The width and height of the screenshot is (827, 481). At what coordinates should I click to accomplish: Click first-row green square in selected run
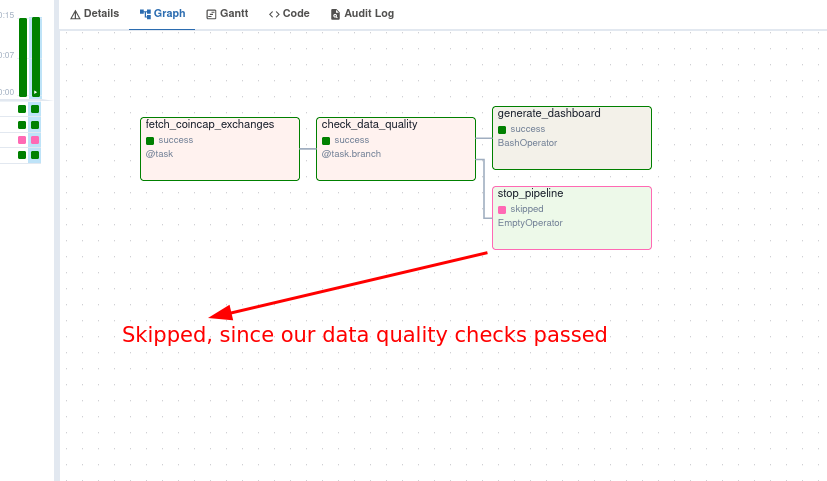coord(35,109)
